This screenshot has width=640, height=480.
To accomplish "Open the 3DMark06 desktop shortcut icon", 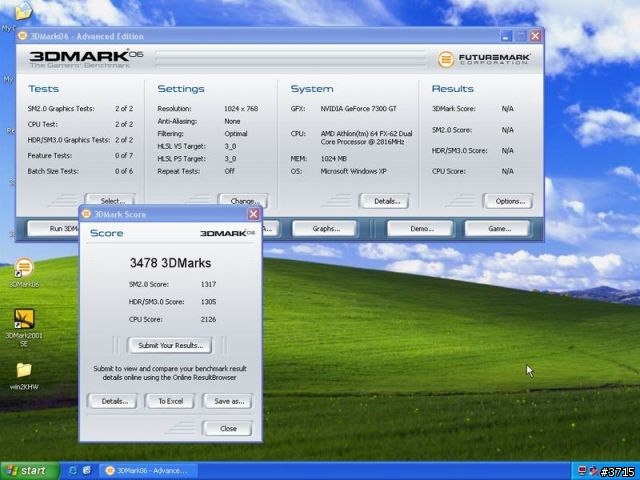I will point(24,267).
